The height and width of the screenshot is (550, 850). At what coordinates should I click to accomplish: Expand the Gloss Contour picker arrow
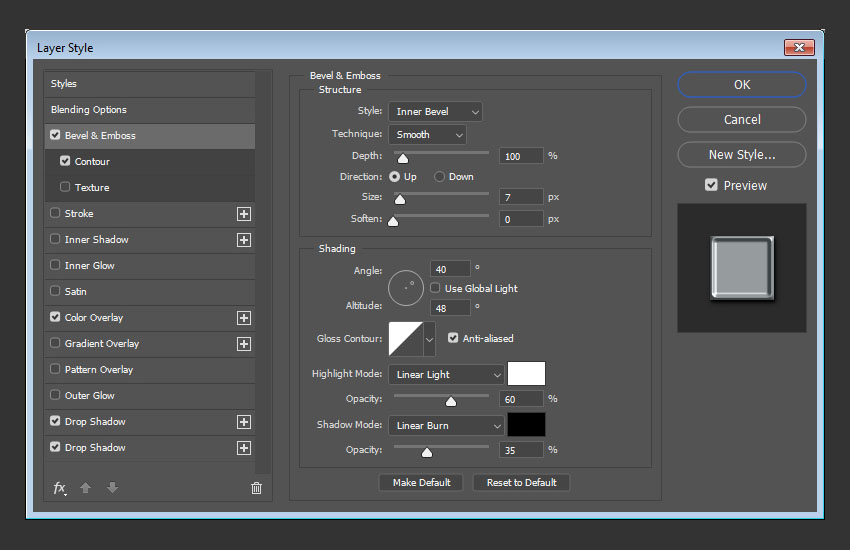pos(430,340)
